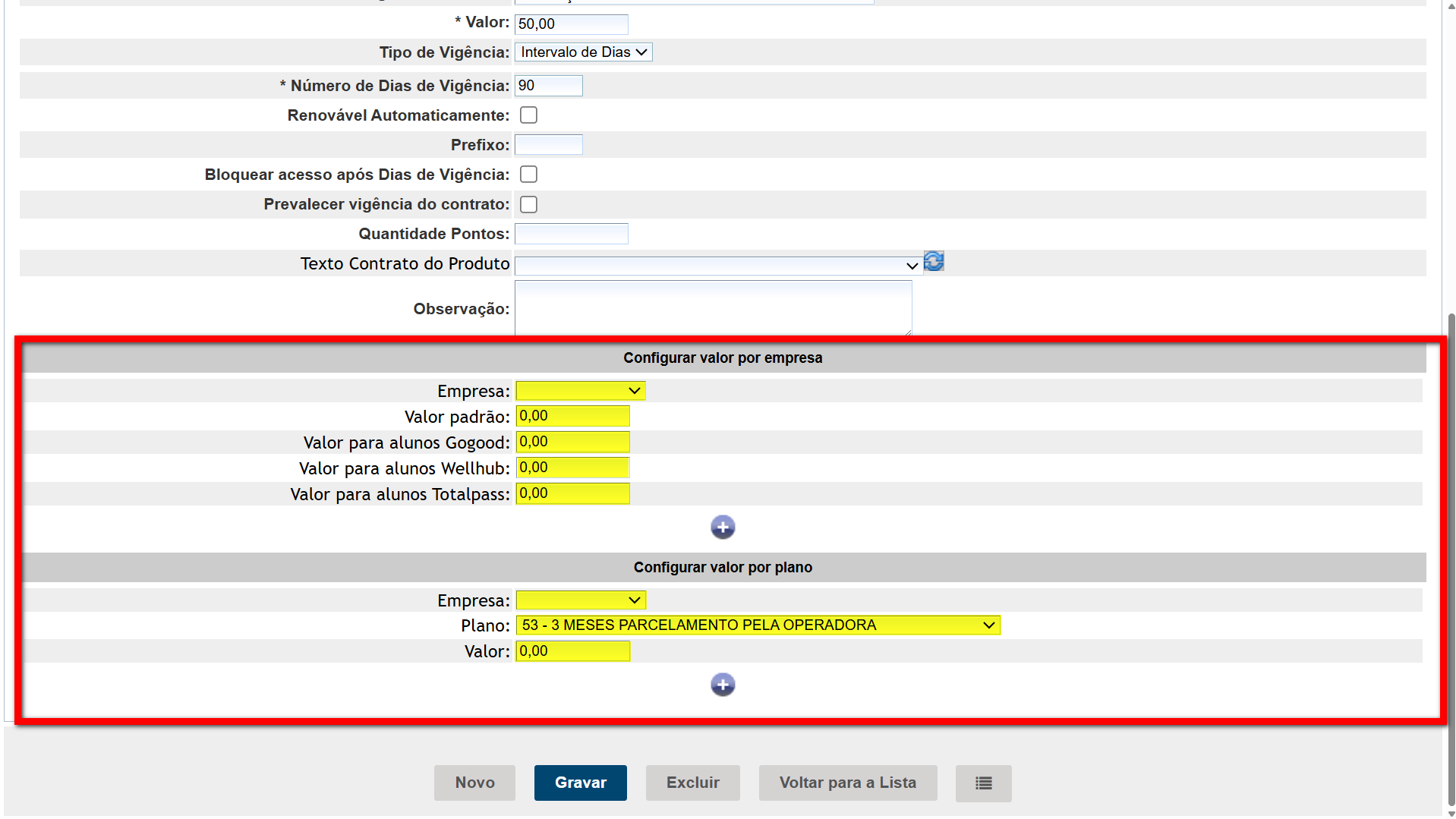The width and height of the screenshot is (1456, 819).
Task: Click the Novo button
Action: point(474,783)
